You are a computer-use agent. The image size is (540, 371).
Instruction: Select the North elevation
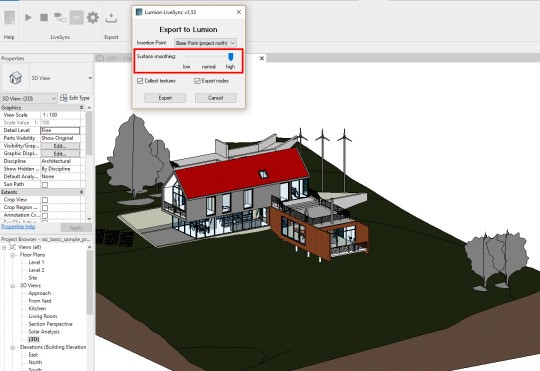35,362
